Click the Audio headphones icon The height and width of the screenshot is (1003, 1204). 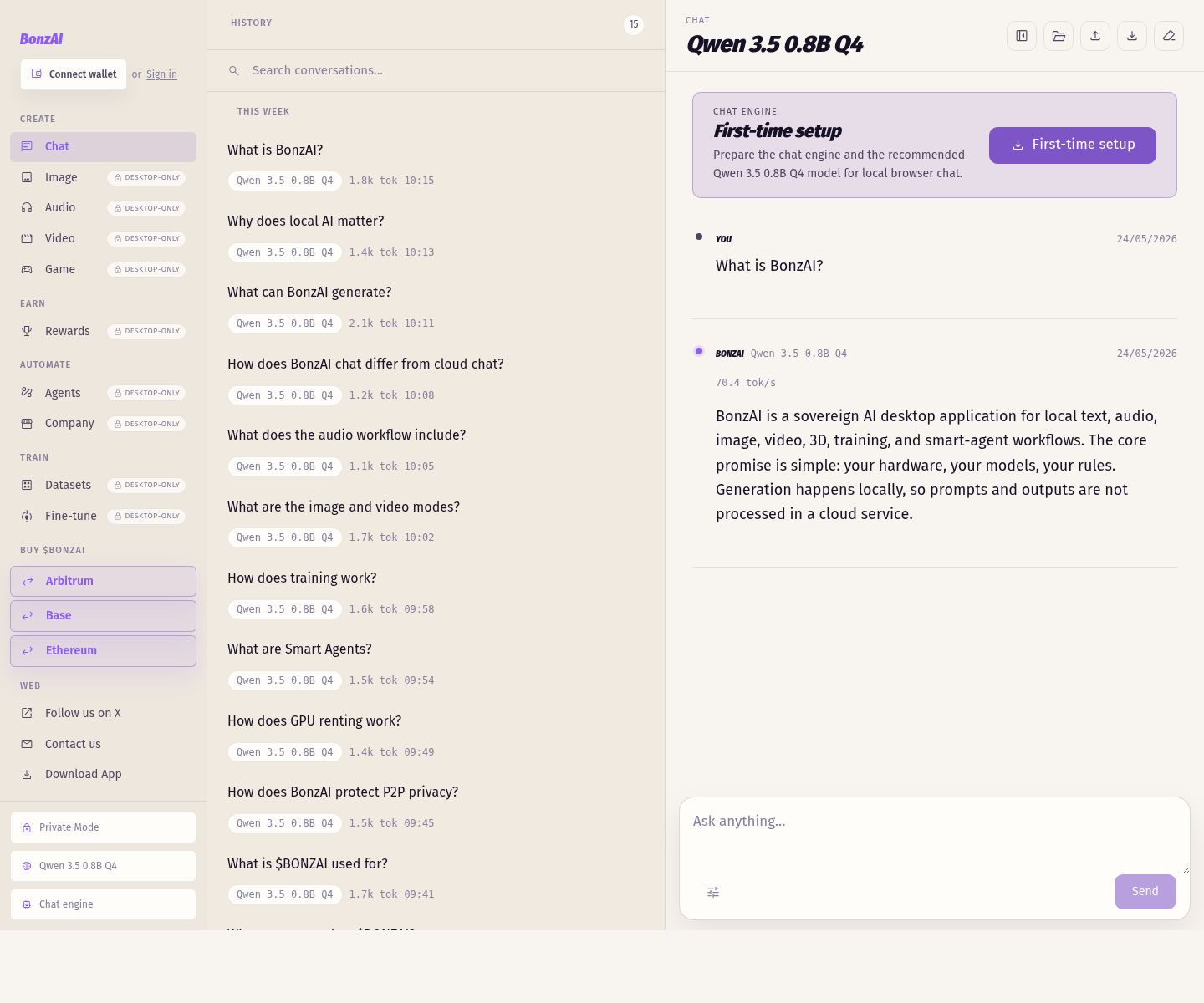[27, 207]
